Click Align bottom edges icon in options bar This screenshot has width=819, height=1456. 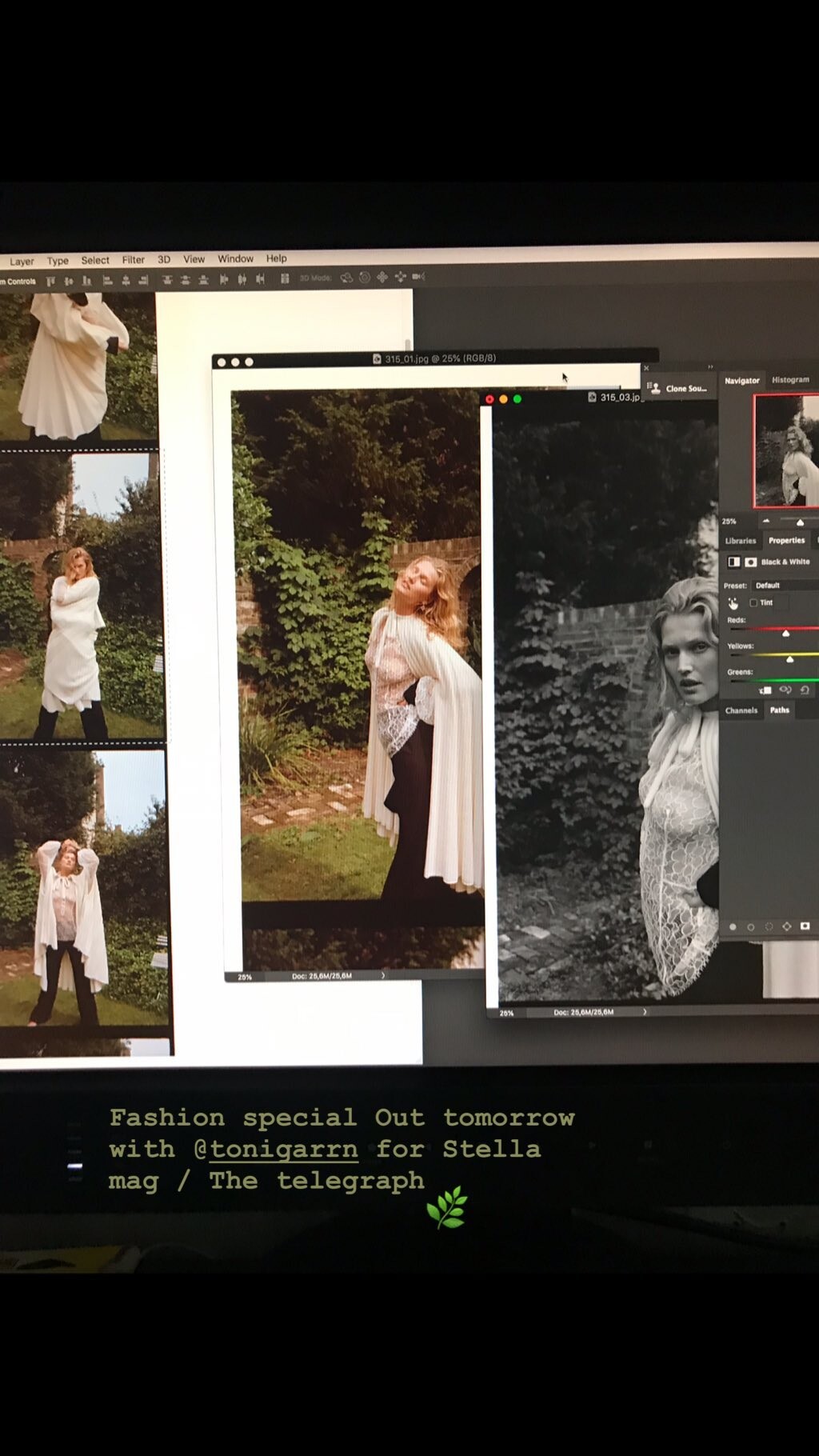(86, 281)
